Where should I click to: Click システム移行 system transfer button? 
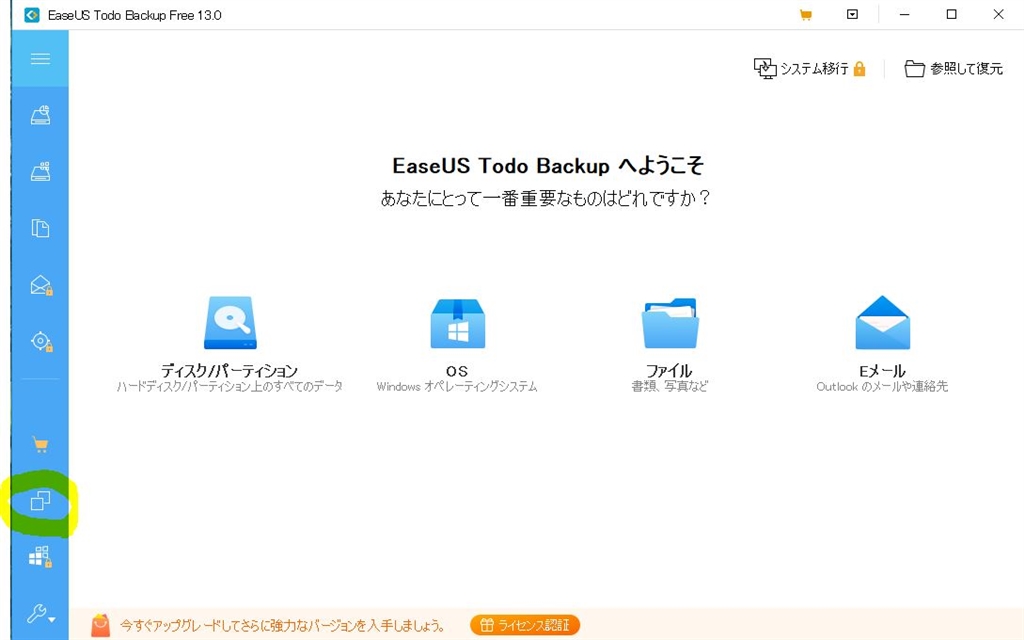tap(810, 68)
